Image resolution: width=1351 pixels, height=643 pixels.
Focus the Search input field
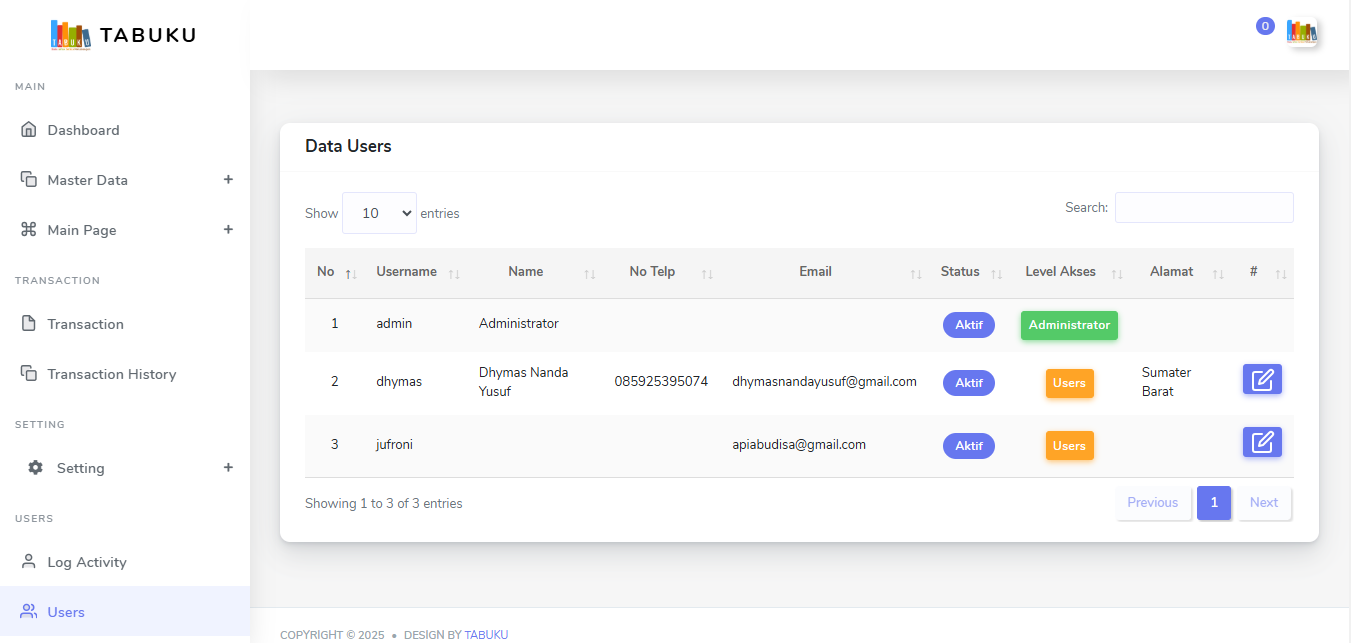click(x=1203, y=208)
